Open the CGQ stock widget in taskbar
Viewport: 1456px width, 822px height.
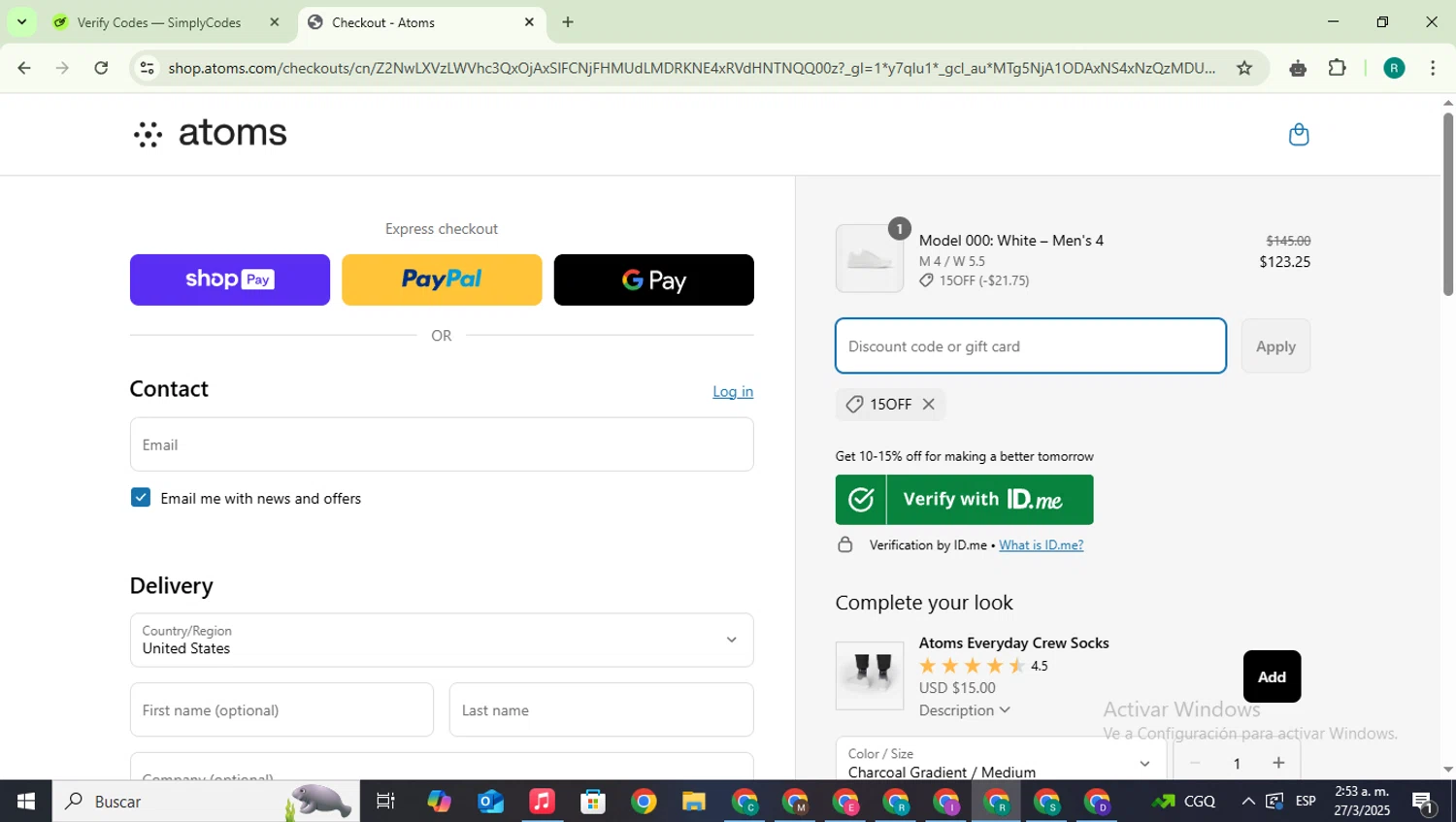1184,802
